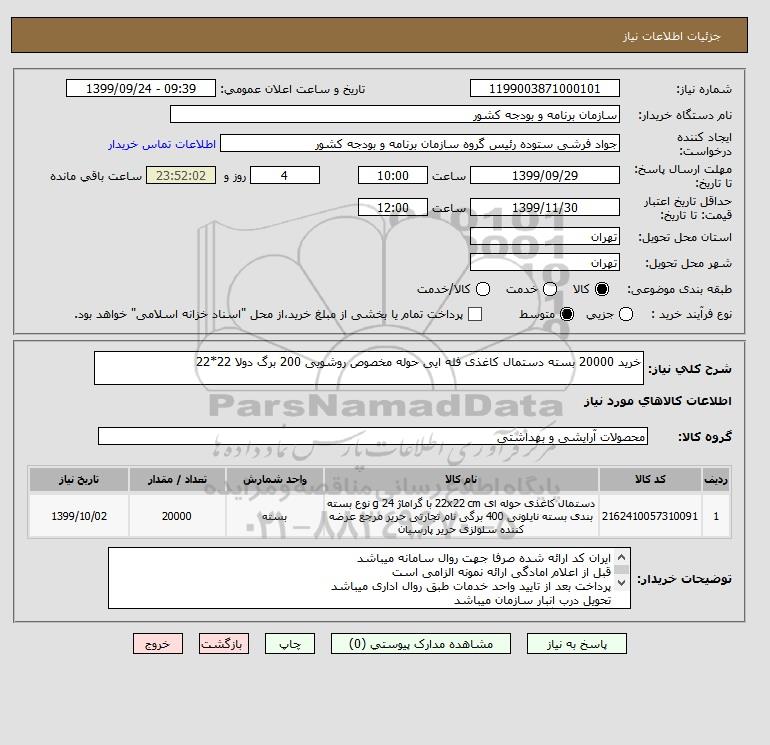Select the جزیی purchase type radio

(626, 314)
